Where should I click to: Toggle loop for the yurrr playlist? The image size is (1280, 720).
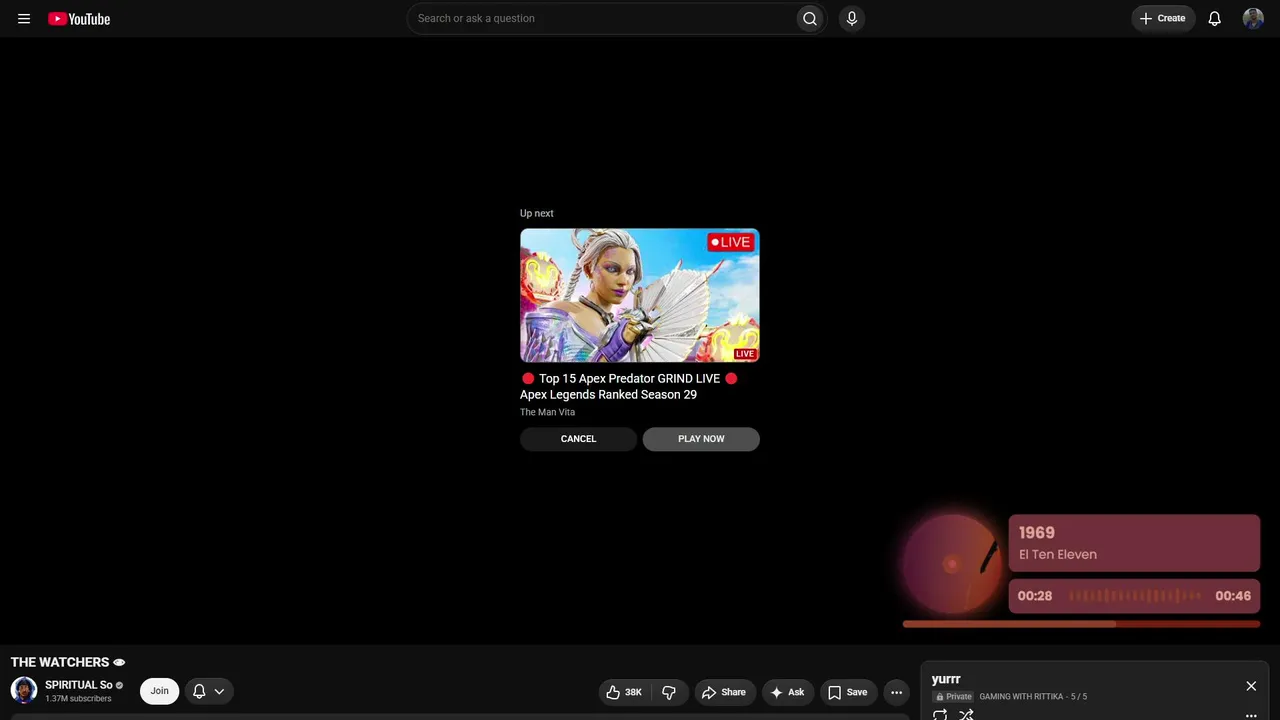click(x=940, y=715)
